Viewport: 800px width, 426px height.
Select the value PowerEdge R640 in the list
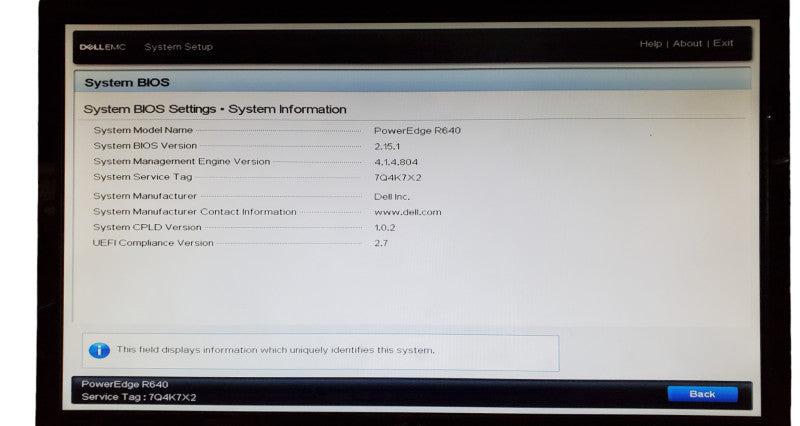coord(417,131)
